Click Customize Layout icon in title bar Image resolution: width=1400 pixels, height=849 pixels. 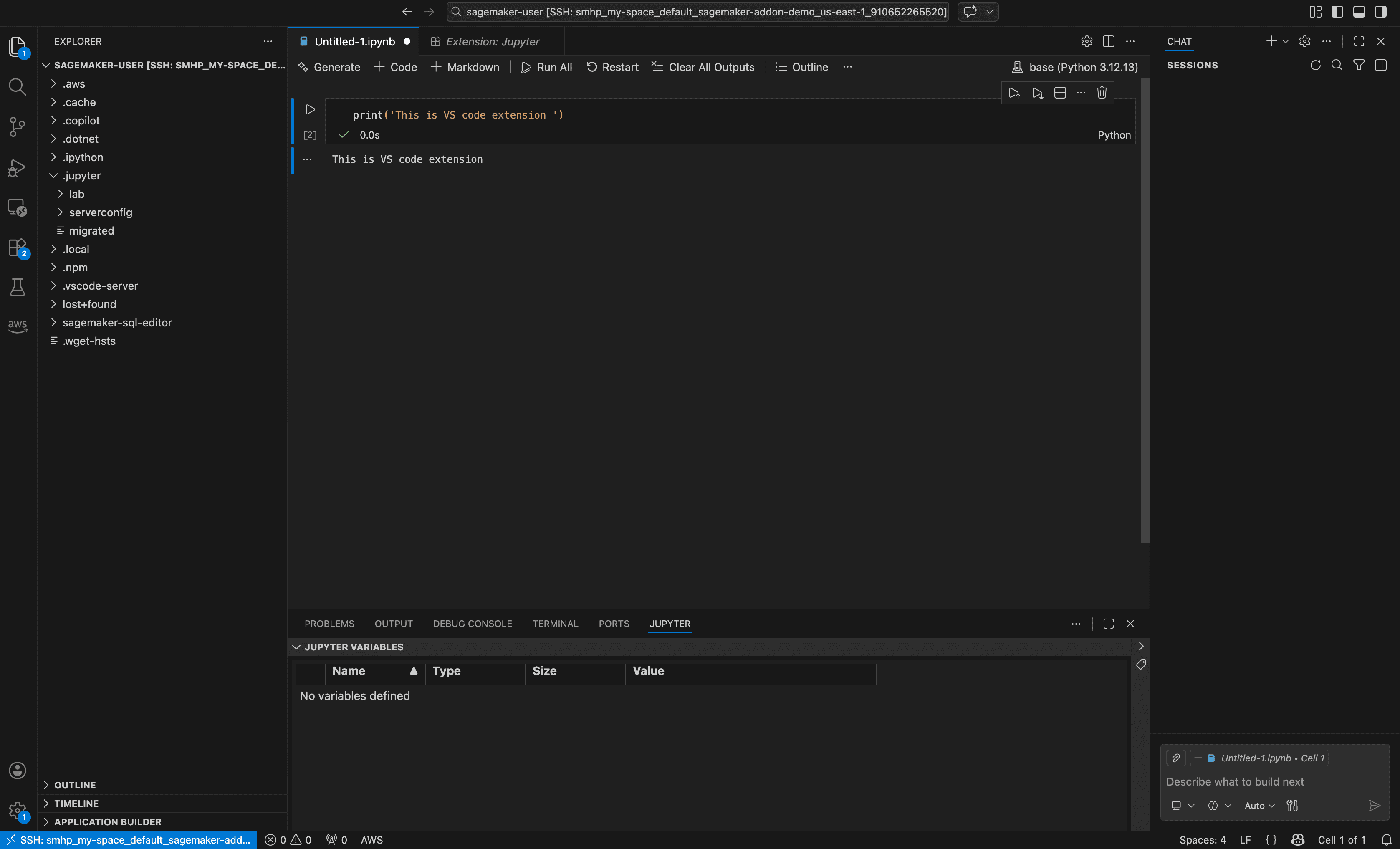pyautogui.click(x=1315, y=11)
